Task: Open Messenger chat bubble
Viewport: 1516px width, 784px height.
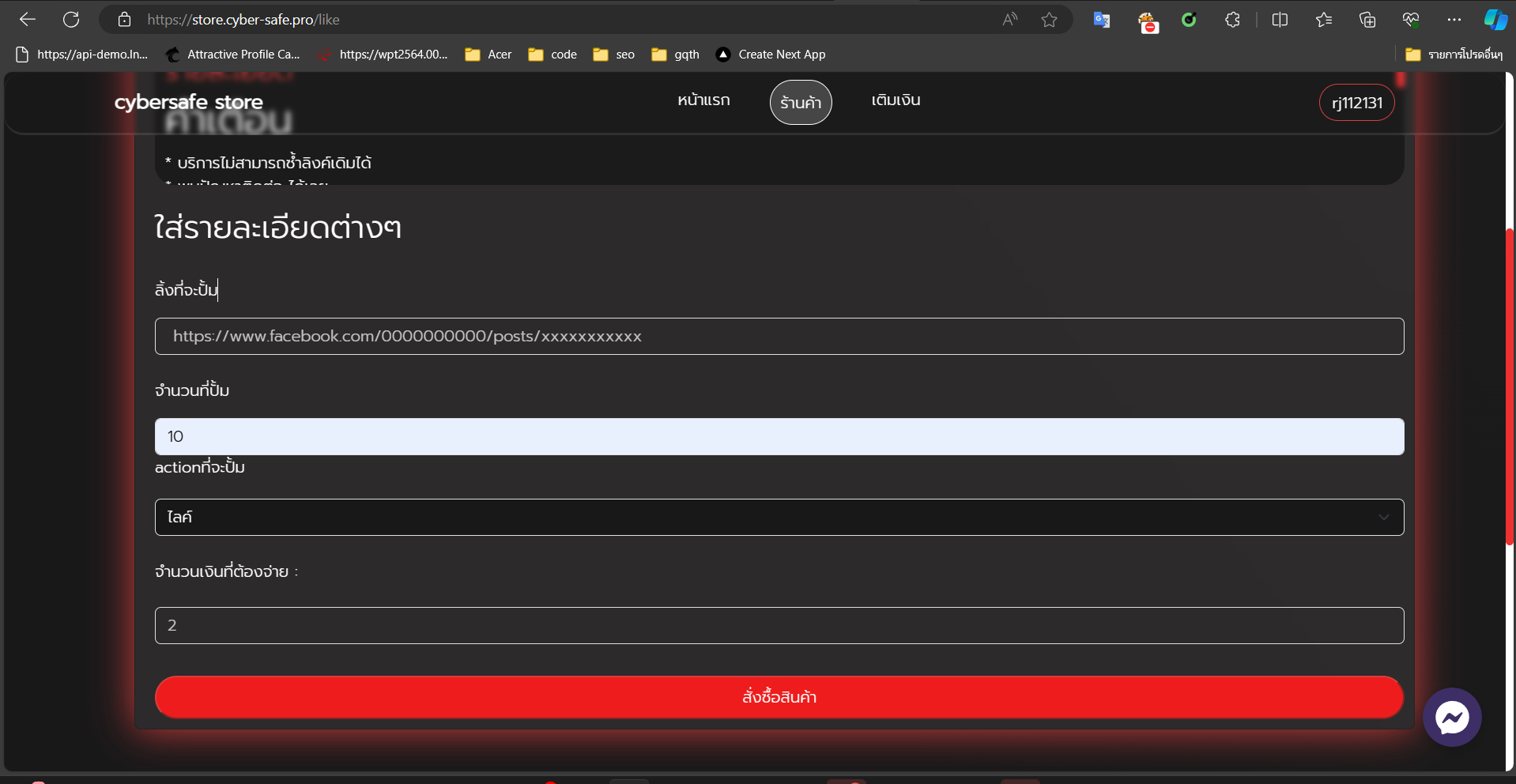Action: coord(1452,718)
